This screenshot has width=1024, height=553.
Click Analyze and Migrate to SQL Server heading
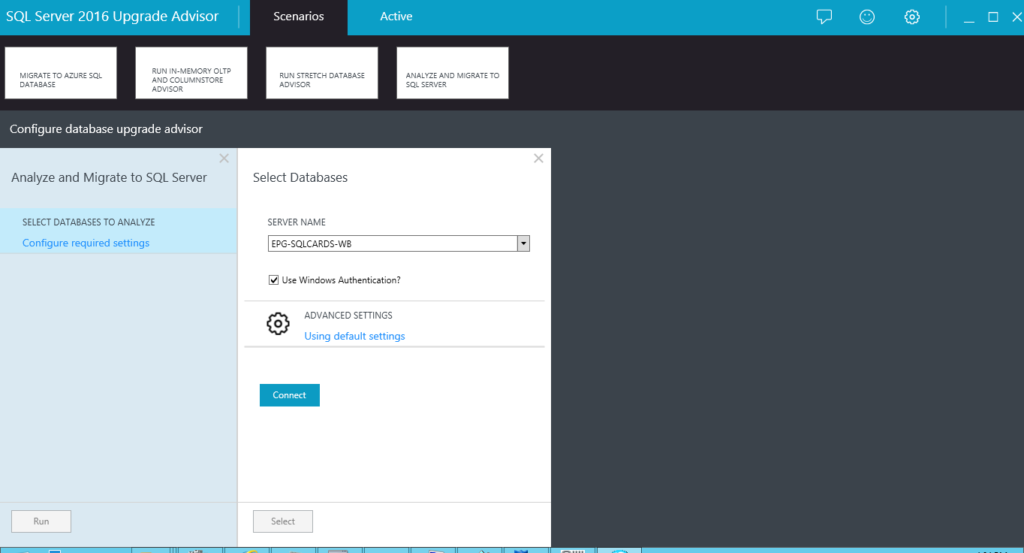pyautogui.click(x=109, y=178)
